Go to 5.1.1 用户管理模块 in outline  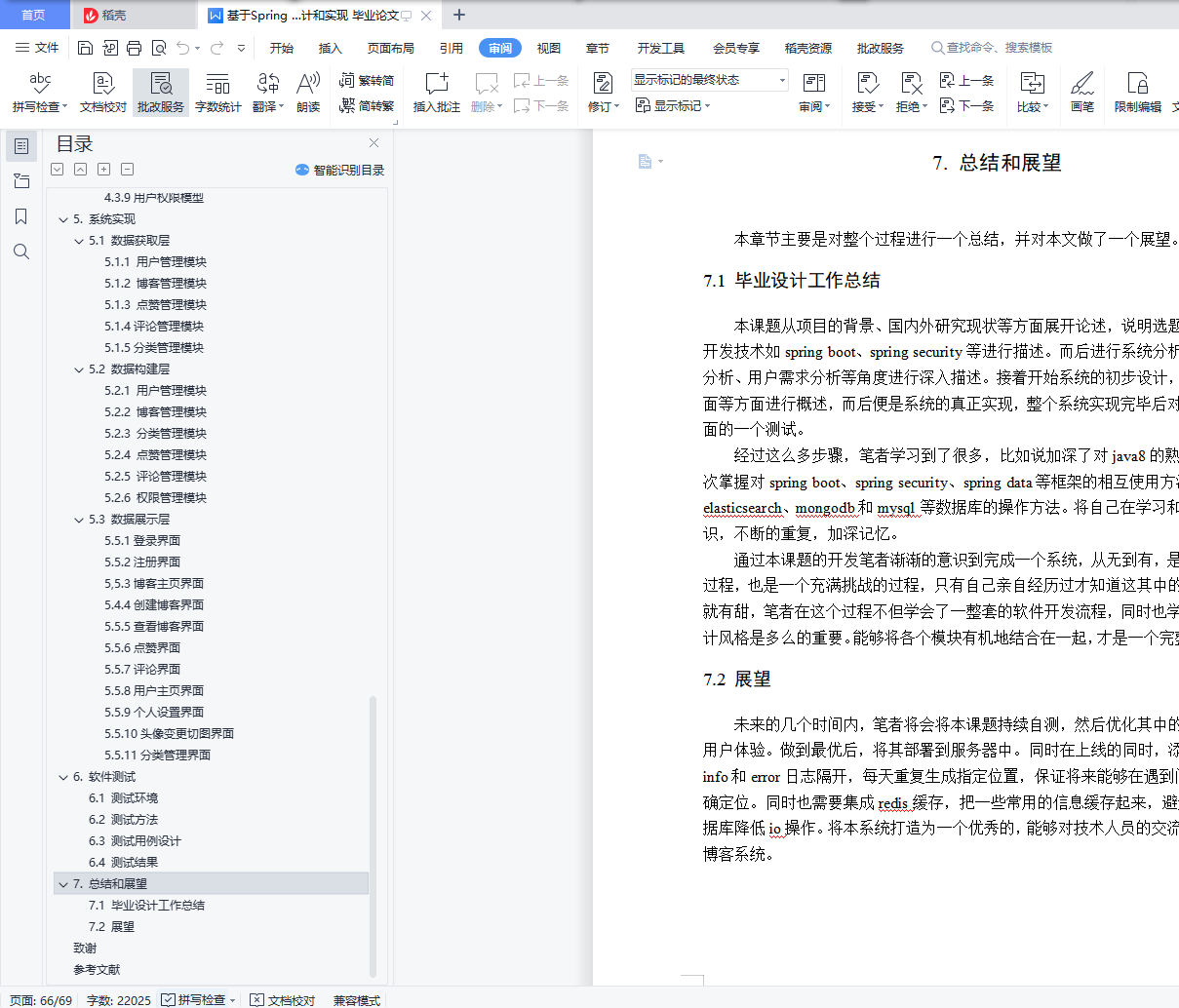pyautogui.click(x=156, y=262)
